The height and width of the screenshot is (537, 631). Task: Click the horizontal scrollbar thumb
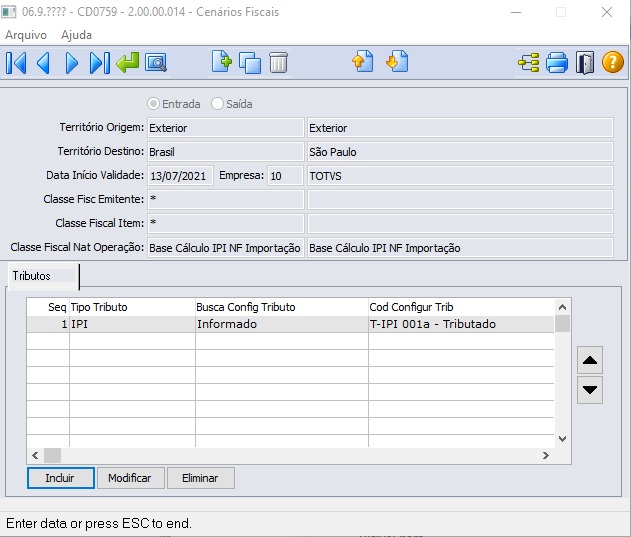(52, 456)
